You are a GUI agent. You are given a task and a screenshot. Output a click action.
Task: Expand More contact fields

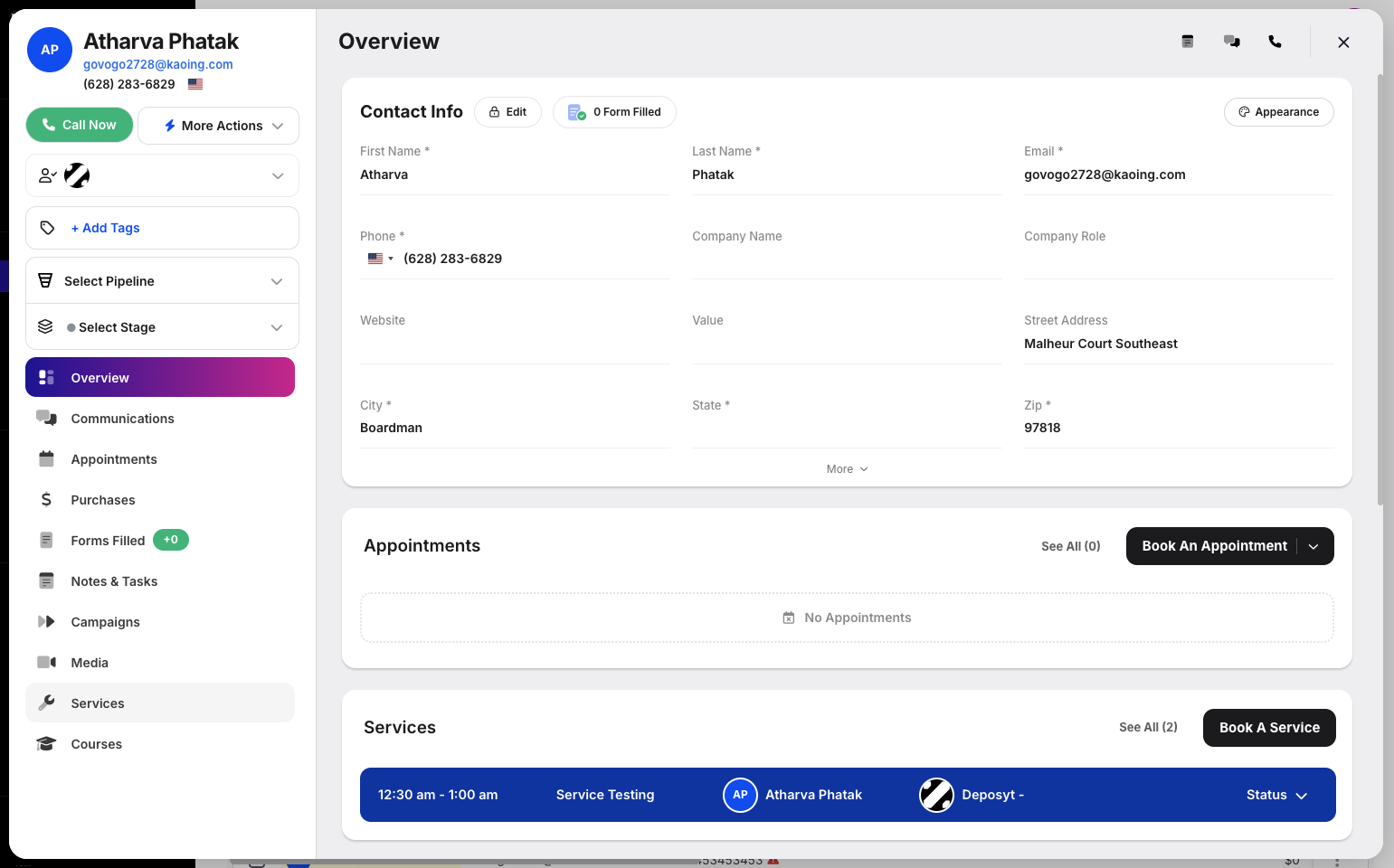(847, 469)
